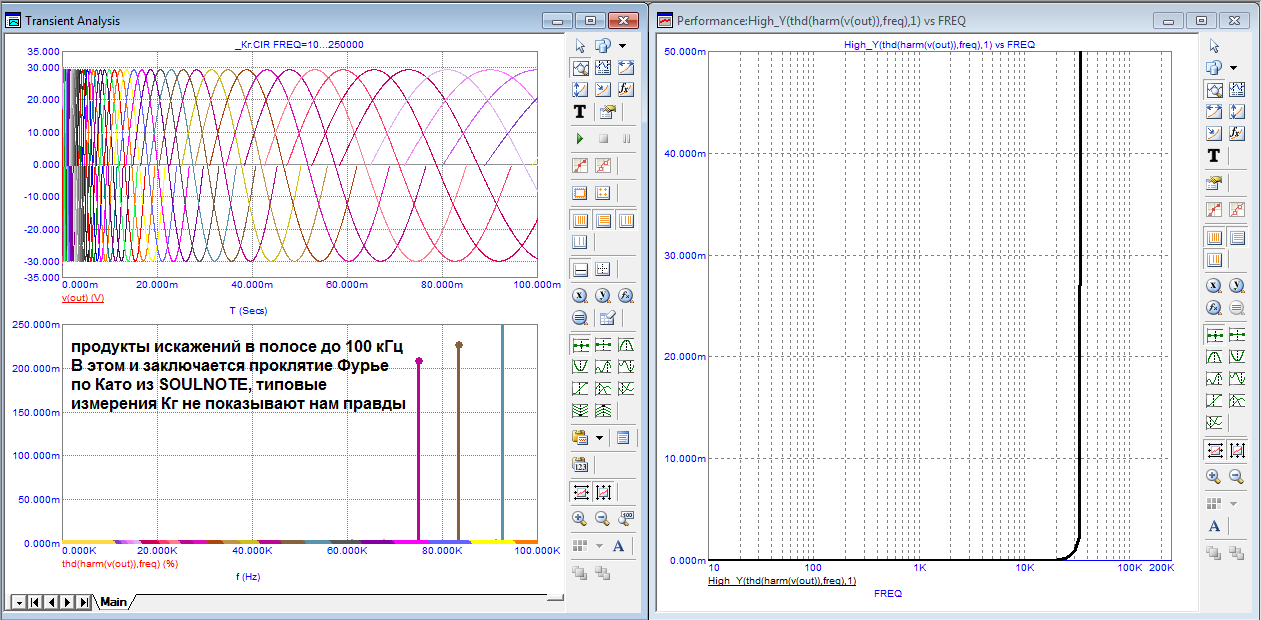Switch to the Main tab
This screenshot has width=1261, height=620.
(x=113, y=602)
